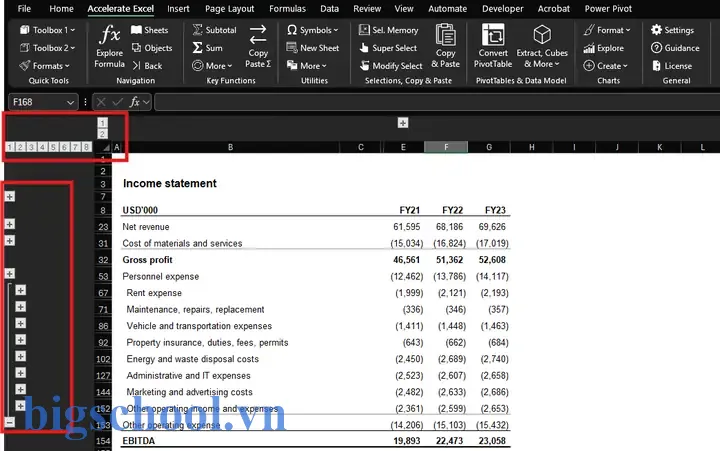Switch to the Review tab
This screenshot has width=720, height=451.
click(367, 8)
